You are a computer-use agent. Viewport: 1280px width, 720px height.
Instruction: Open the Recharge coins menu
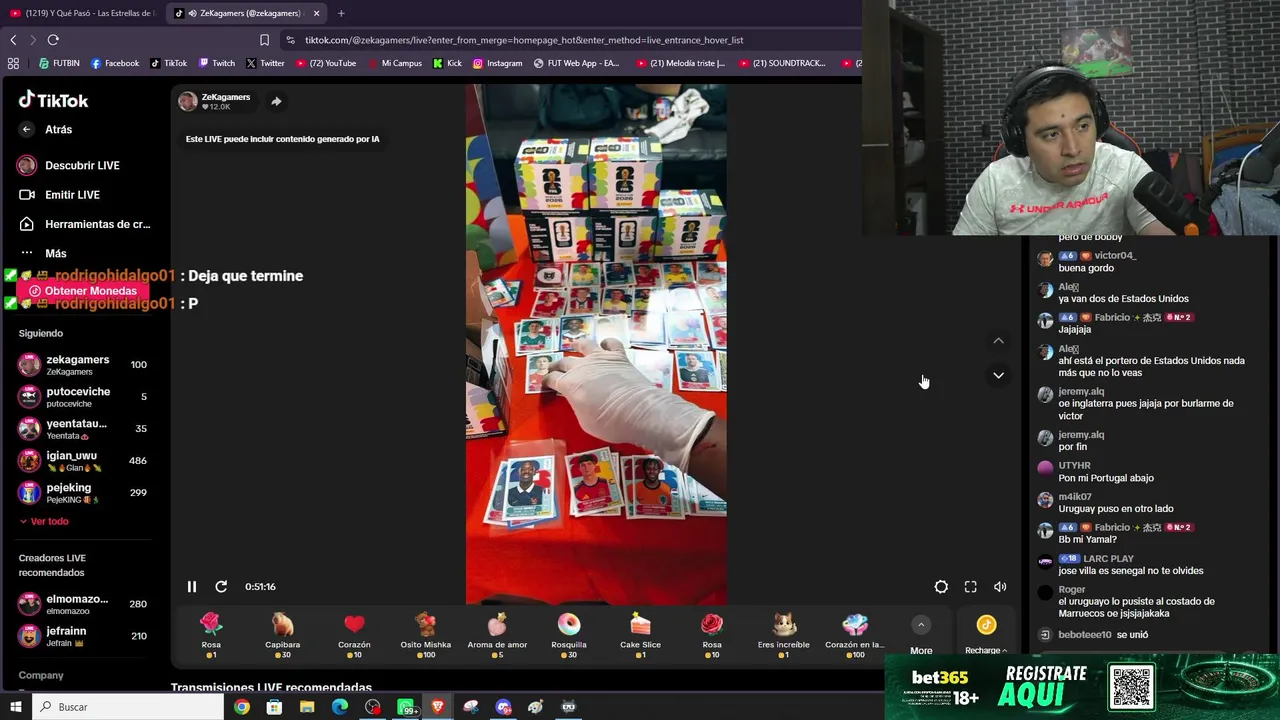(986, 635)
